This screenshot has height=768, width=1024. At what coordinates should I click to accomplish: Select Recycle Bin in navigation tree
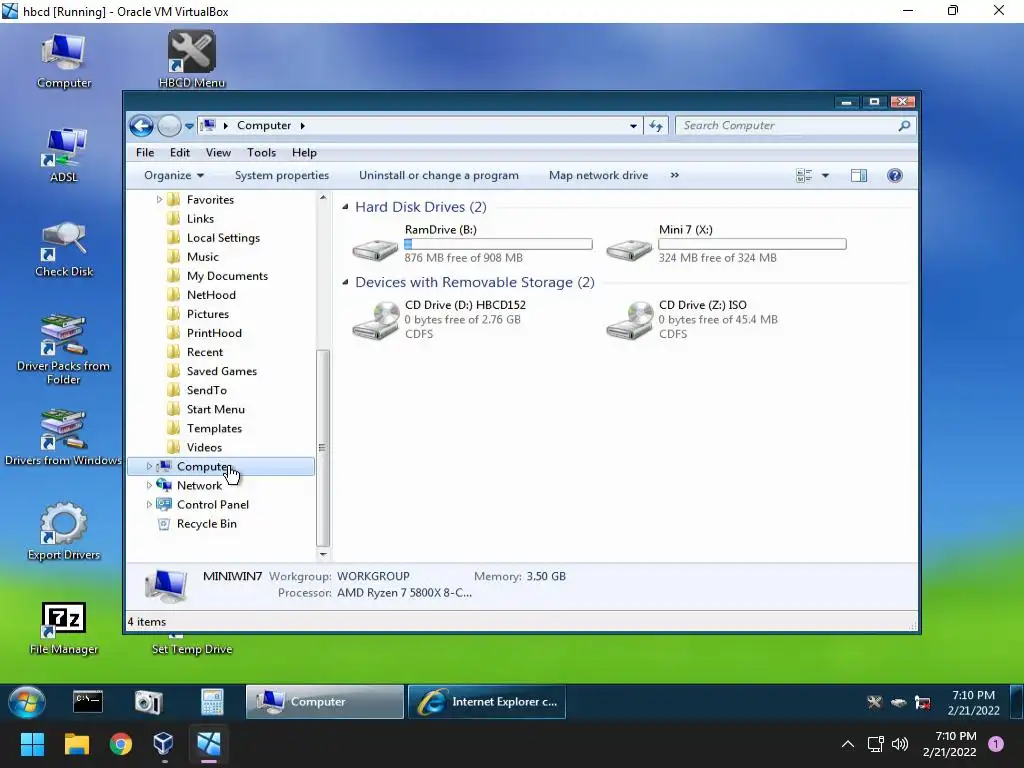pos(206,524)
